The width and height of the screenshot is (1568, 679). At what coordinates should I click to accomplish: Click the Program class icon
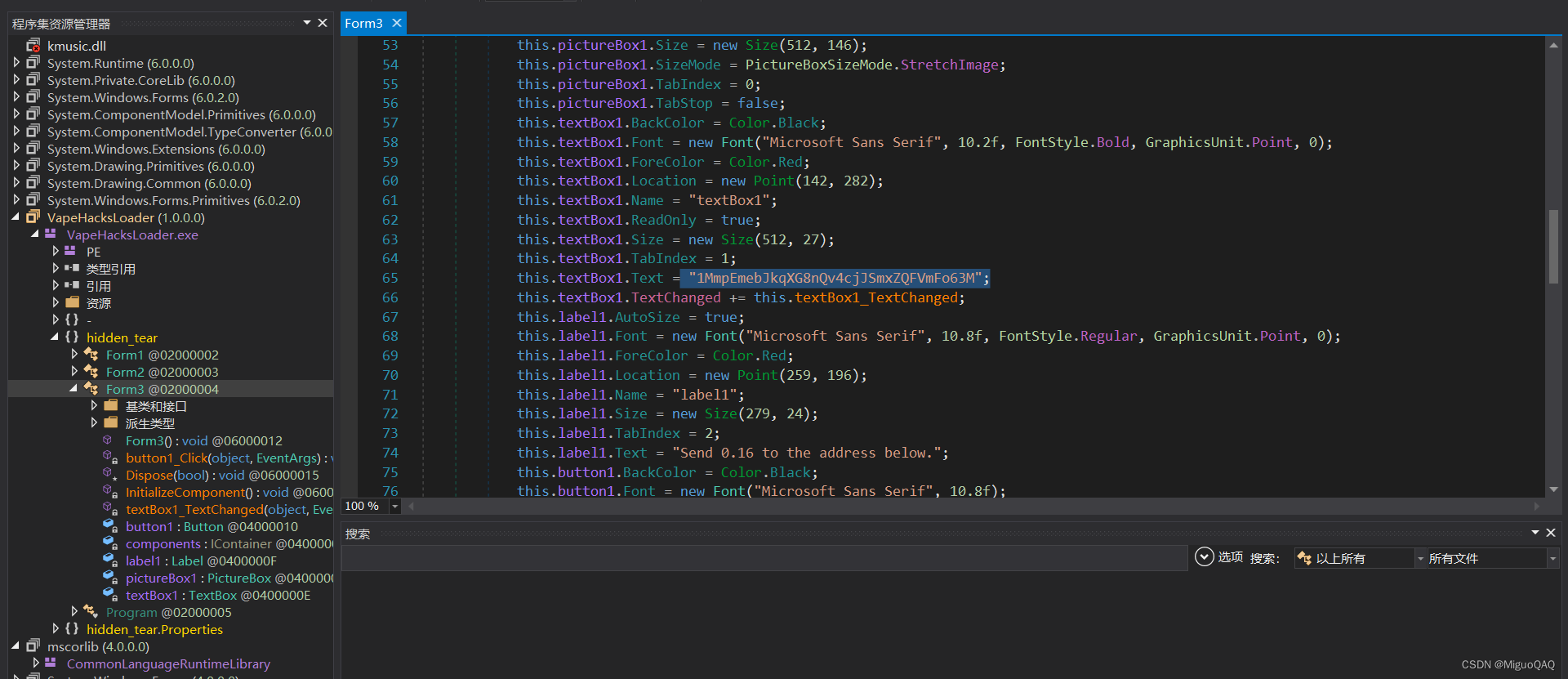91,612
